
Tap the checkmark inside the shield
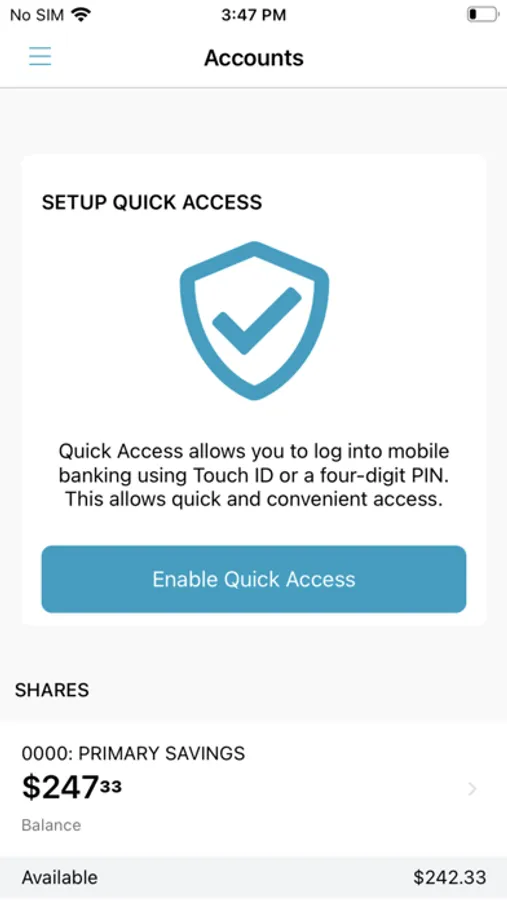(257, 321)
